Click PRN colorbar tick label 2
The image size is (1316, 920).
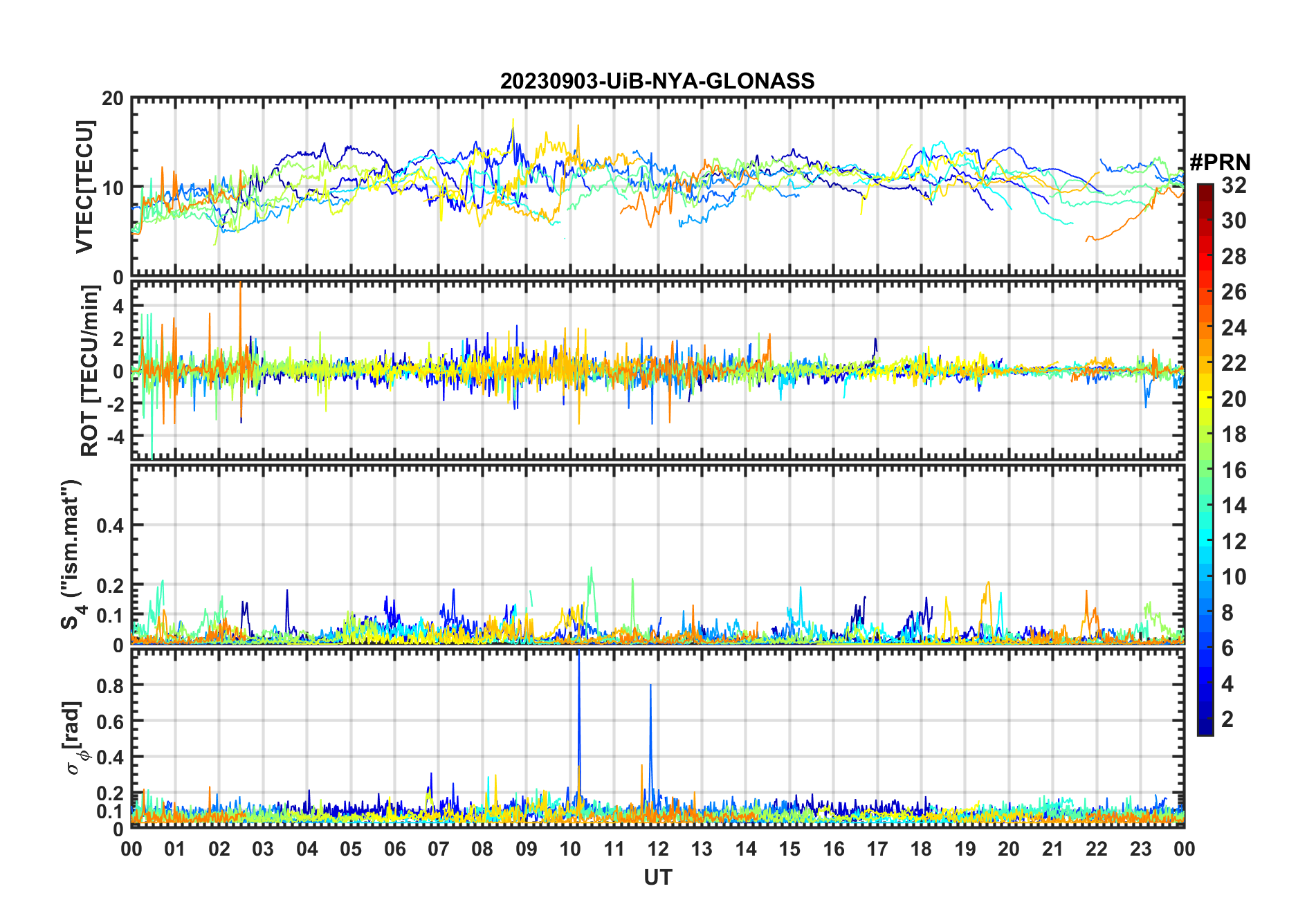1227,719
